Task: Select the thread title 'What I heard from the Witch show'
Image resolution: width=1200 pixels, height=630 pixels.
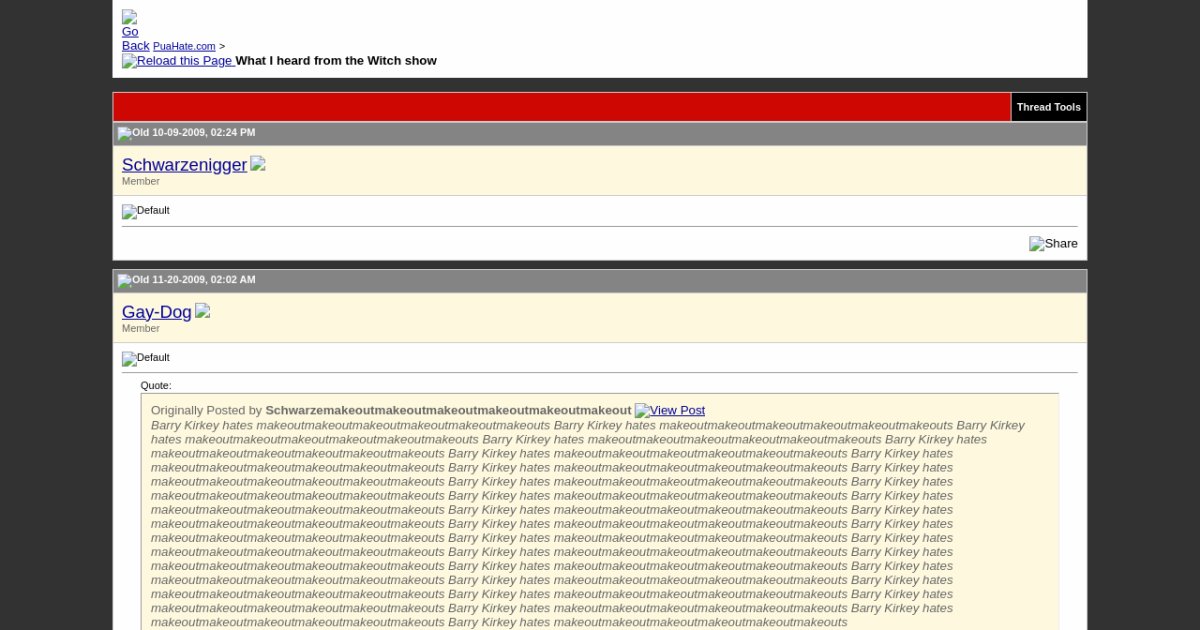Action: point(336,61)
